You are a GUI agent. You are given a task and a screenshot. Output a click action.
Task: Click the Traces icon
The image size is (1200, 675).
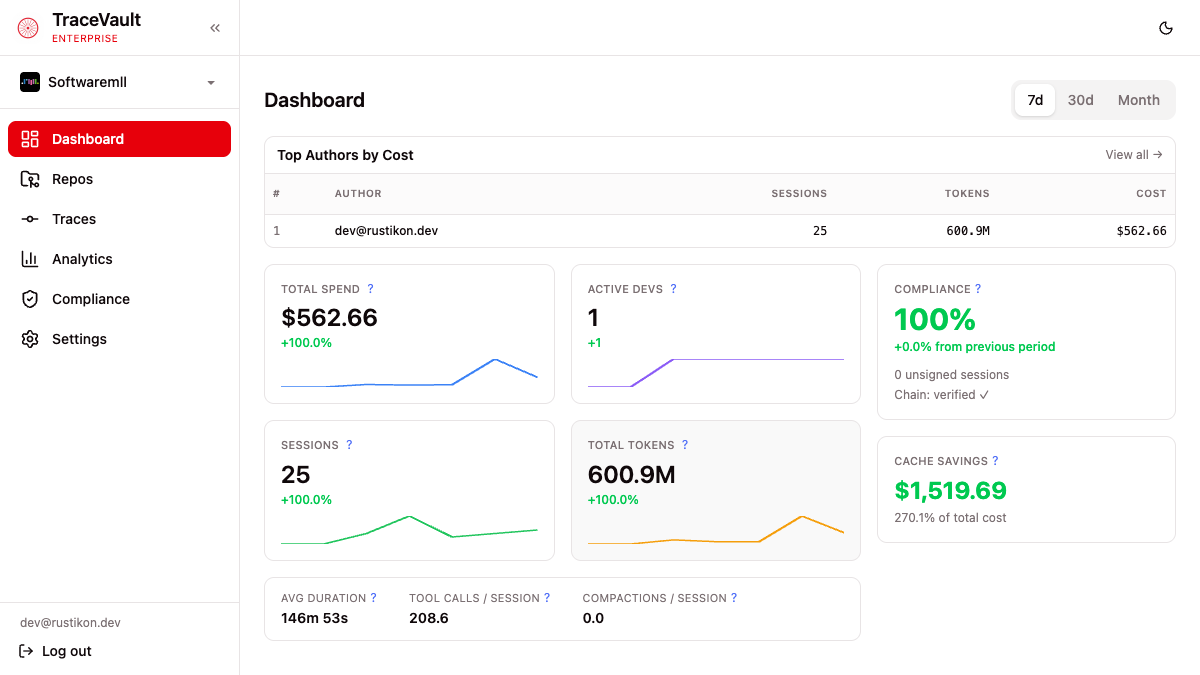(31, 218)
